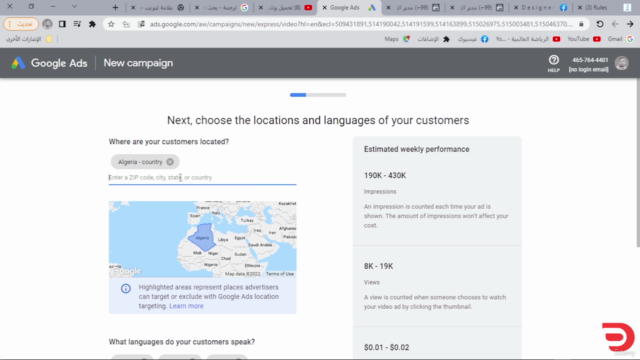Screen dimensions: 640x360
Task: Switch to the Google translate search tab
Action: tap(223, 7)
